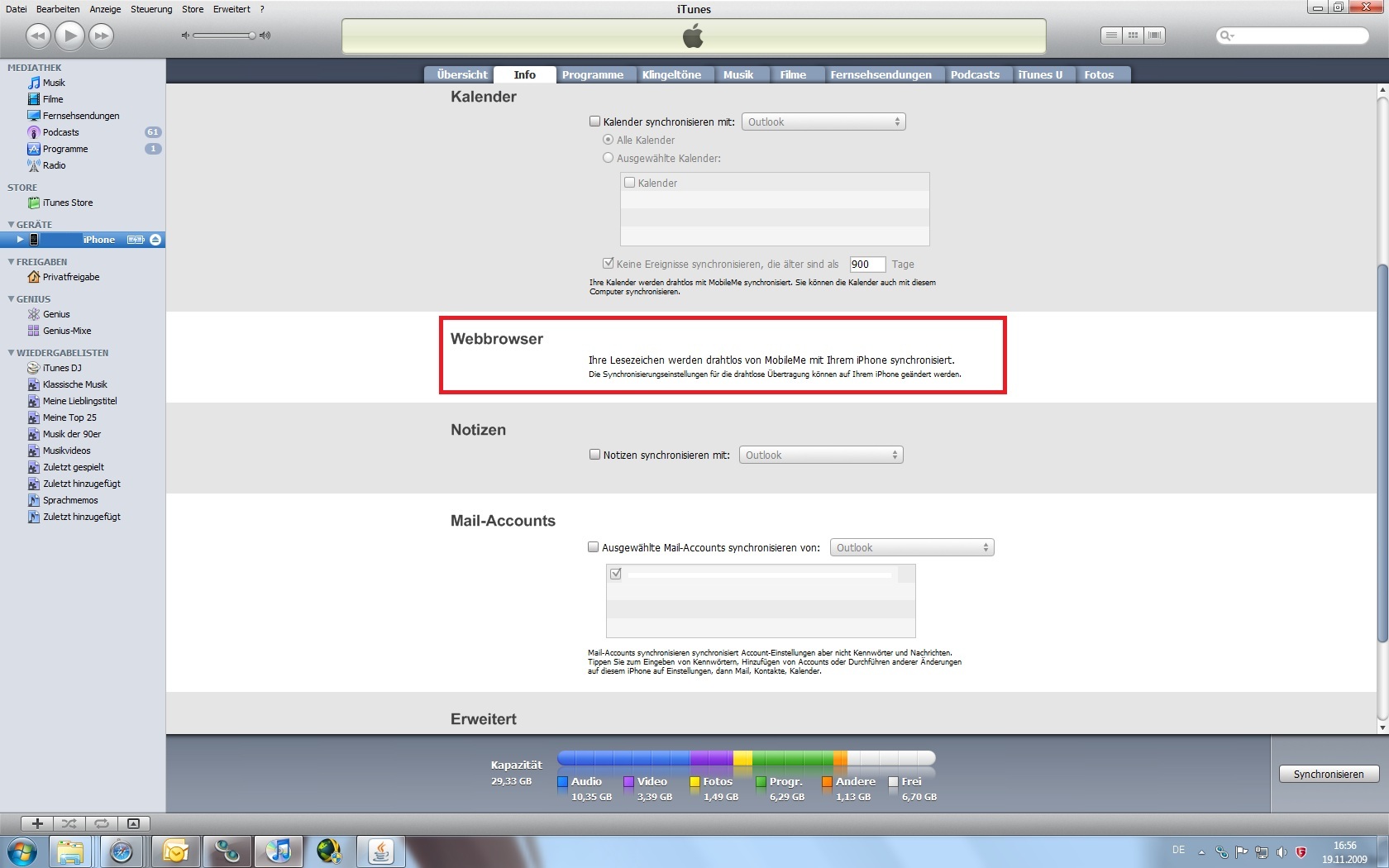The height and width of the screenshot is (868, 1389).
Task: Click the shuffle icon at bottom left
Action: coord(69,823)
